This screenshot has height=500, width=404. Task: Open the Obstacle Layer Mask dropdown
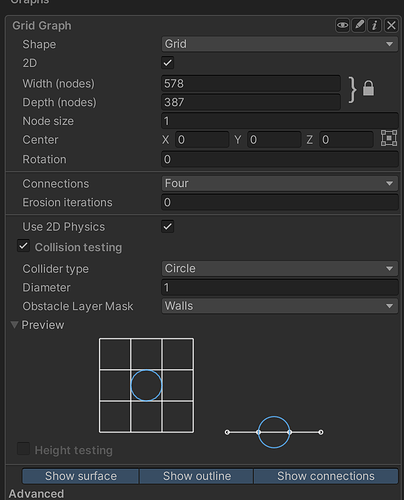(x=280, y=306)
